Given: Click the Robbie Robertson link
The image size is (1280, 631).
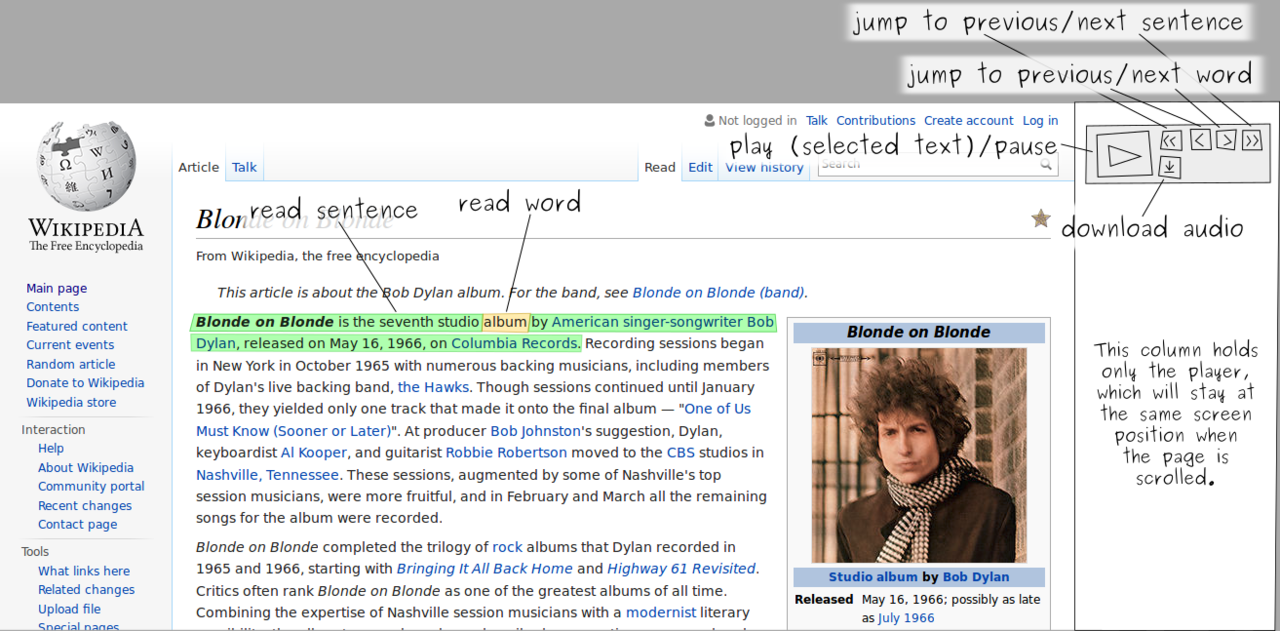Looking at the screenshot, I should (x=506, y=453).
